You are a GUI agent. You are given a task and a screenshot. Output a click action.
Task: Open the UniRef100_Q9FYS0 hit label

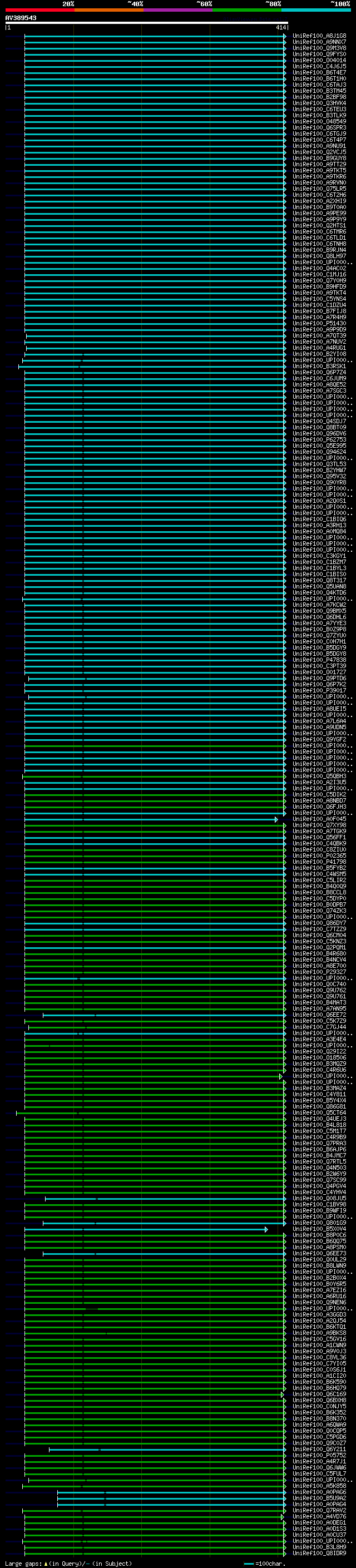pyautogui.click(x=319, y=54)
